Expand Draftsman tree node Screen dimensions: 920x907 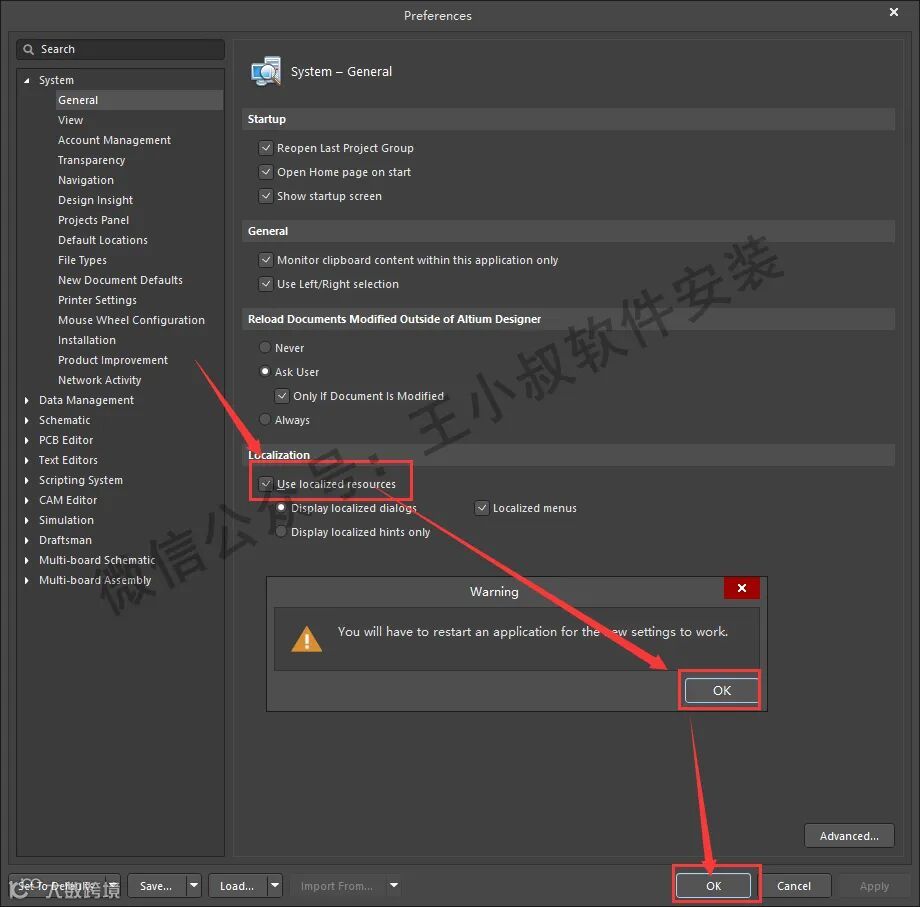coord(26,540)
